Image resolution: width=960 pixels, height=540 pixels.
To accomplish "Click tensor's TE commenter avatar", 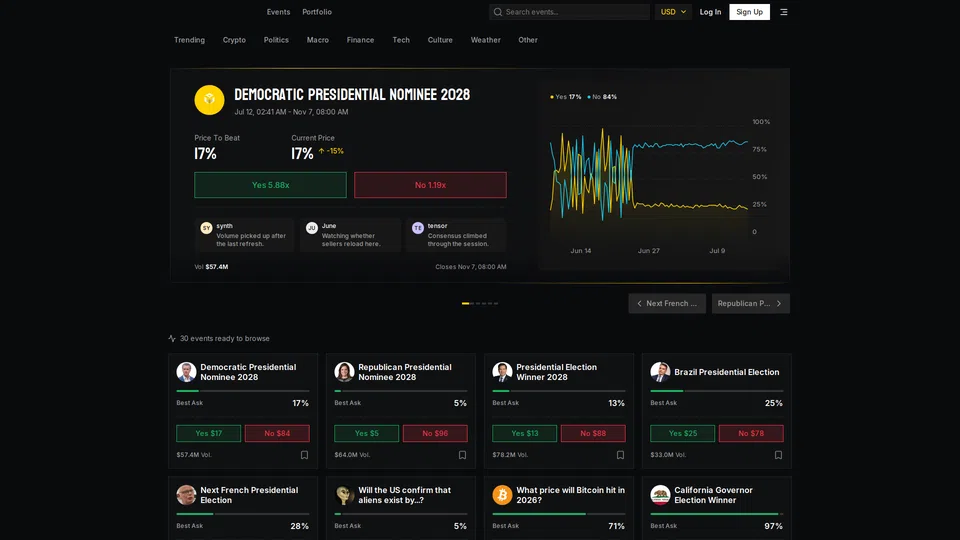I will coord(418,228).
